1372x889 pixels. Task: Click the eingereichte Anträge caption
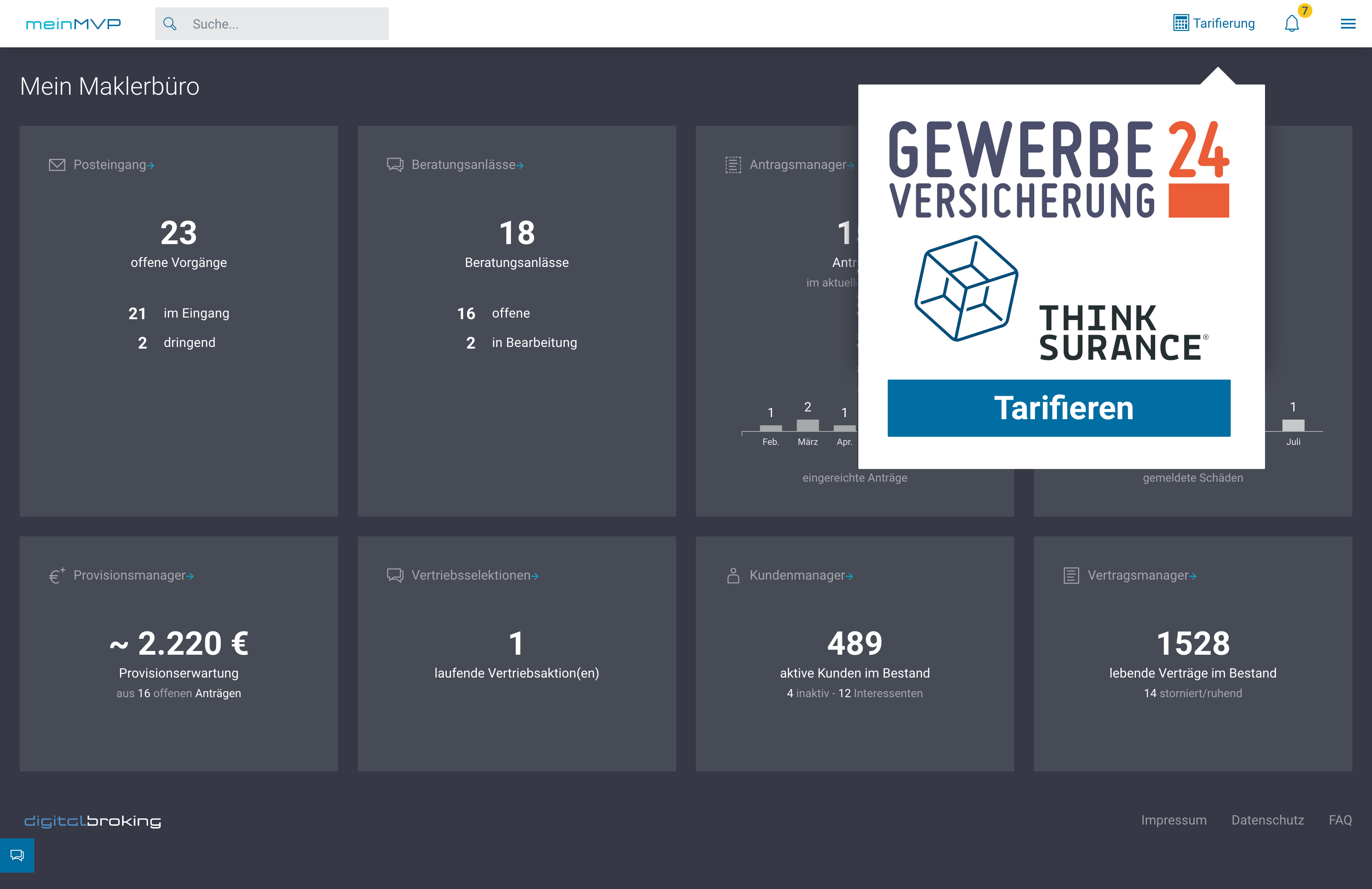point(854,478)
